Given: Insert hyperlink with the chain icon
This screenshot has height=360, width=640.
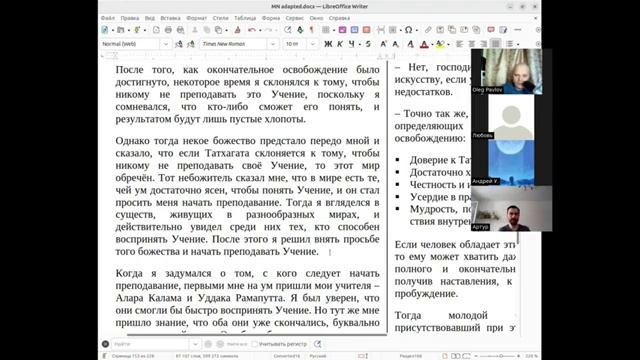Looking at the screenshot, I should coord(428,30).
